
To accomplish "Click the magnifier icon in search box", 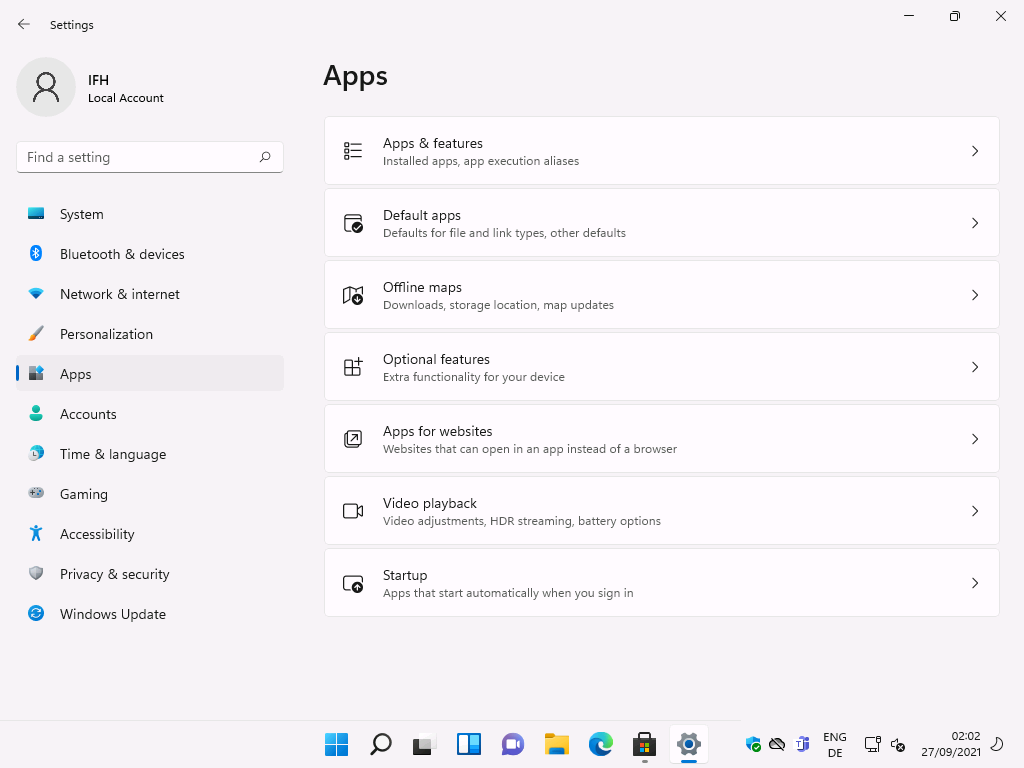I will point(264,157).
